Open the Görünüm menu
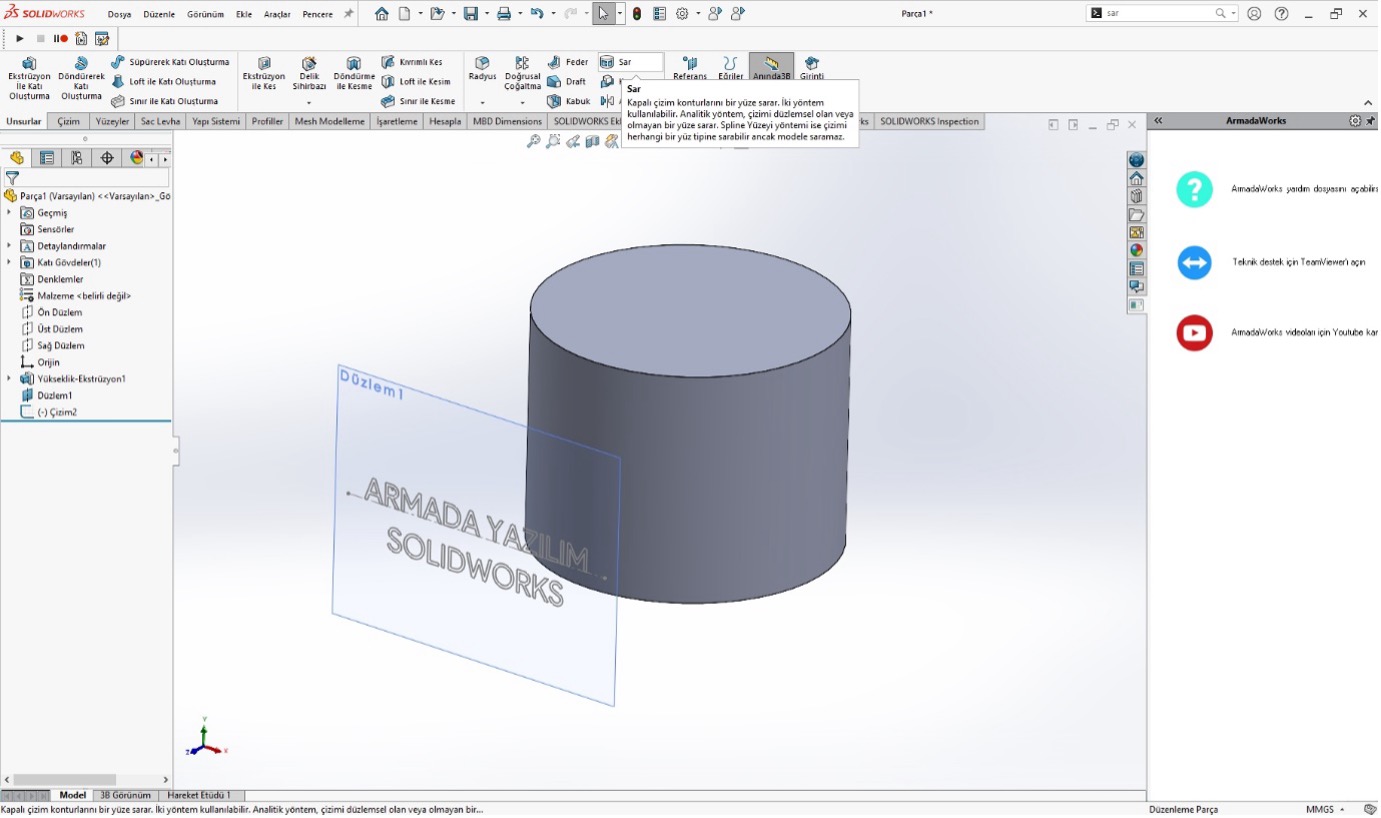1381x818 pixels. (205, 14)
